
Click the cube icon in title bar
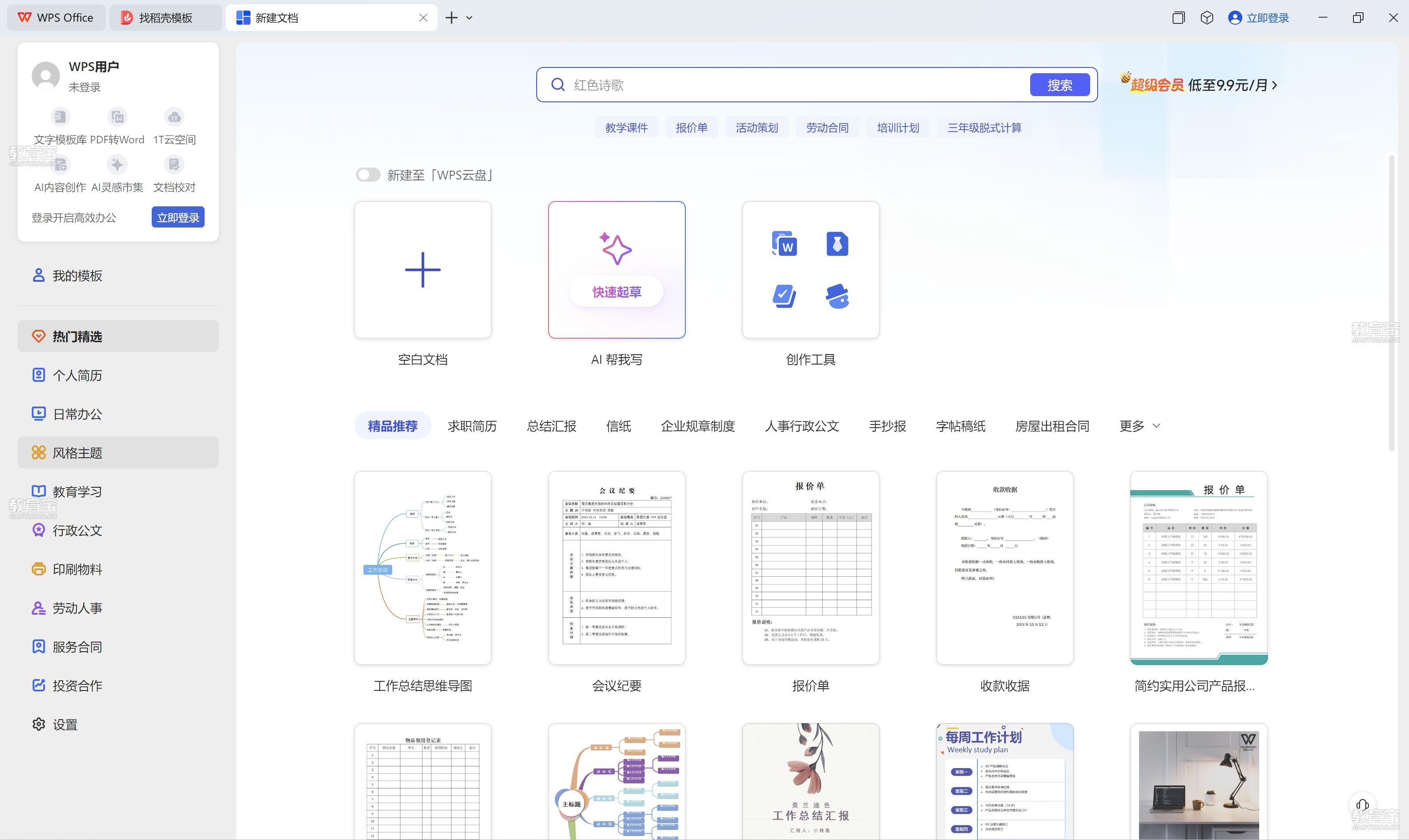1207,18
